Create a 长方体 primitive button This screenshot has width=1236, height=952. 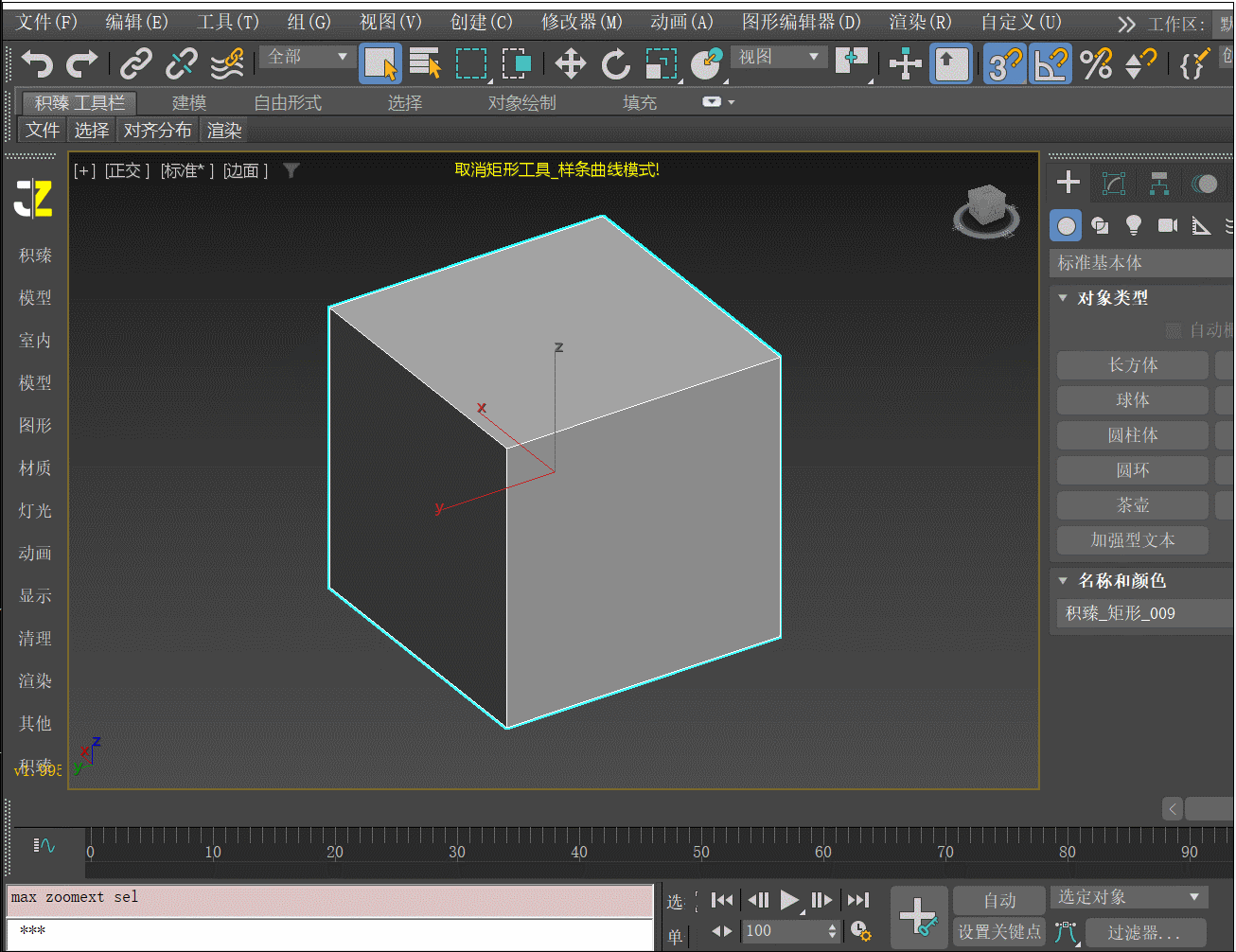point(1133,365)
